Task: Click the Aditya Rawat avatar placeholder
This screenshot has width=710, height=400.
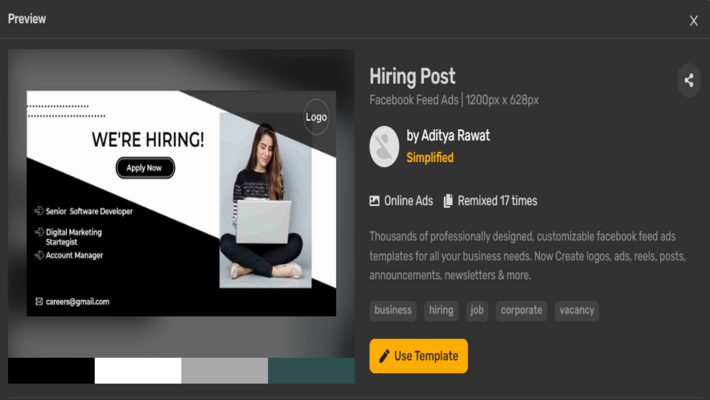Action: [384, 146]
